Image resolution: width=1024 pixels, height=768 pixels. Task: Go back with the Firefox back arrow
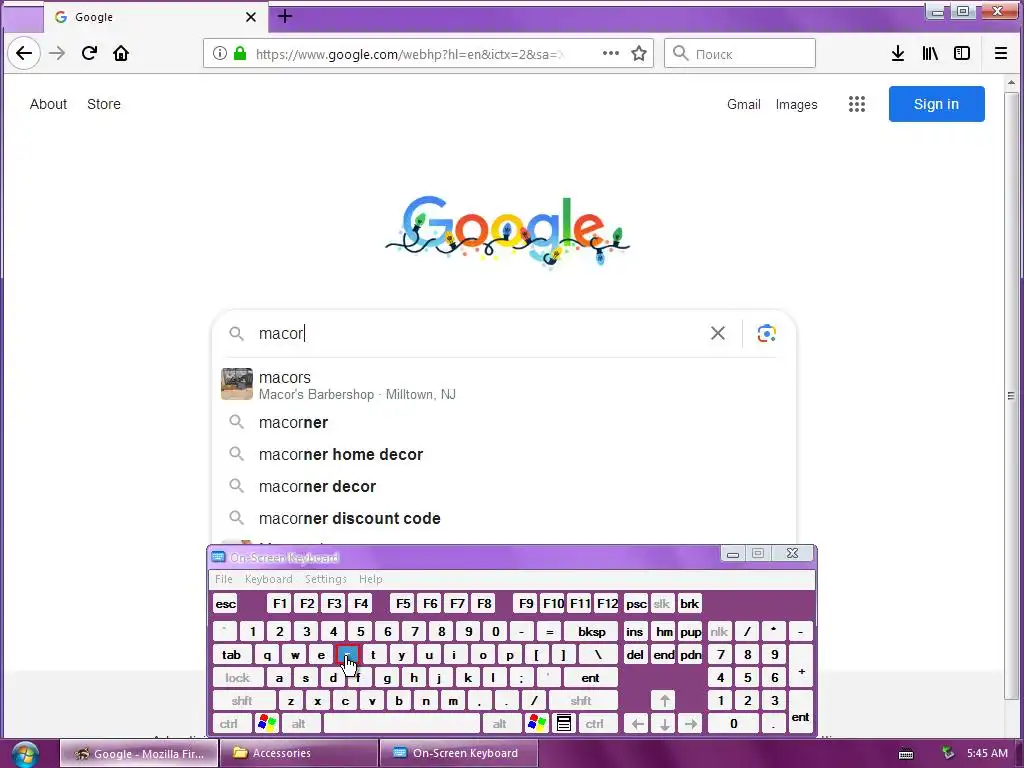pos(24,54)
